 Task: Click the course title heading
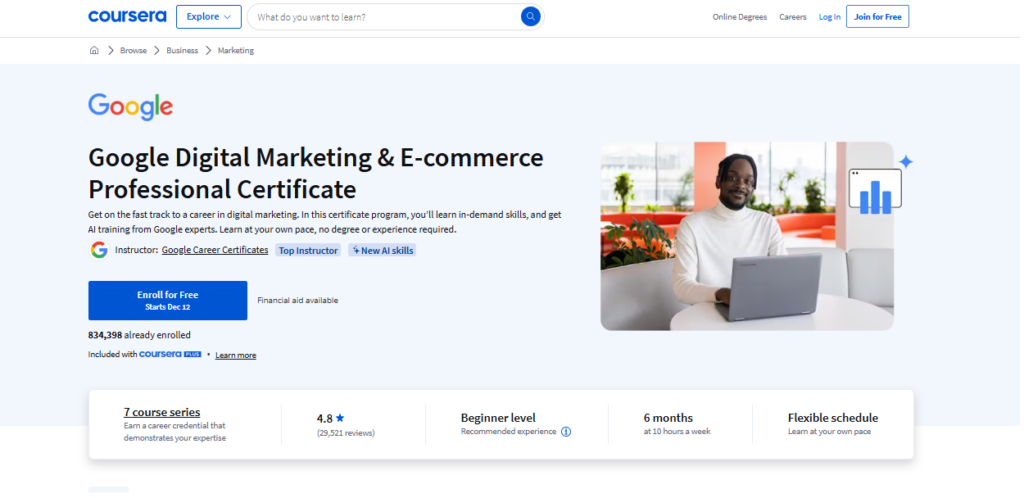click(316, 174)
